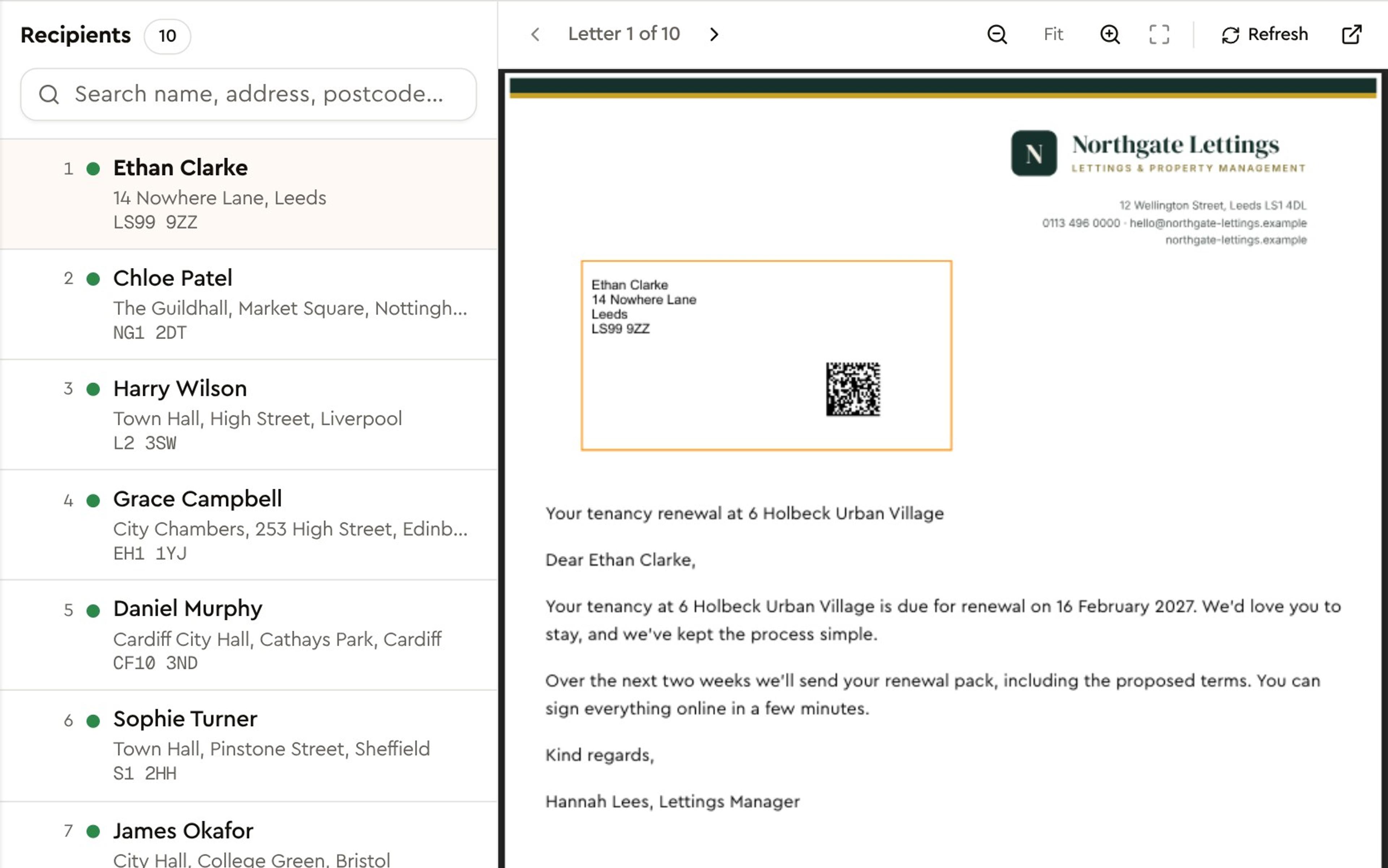Select recipient Chloe Patel

249,304
